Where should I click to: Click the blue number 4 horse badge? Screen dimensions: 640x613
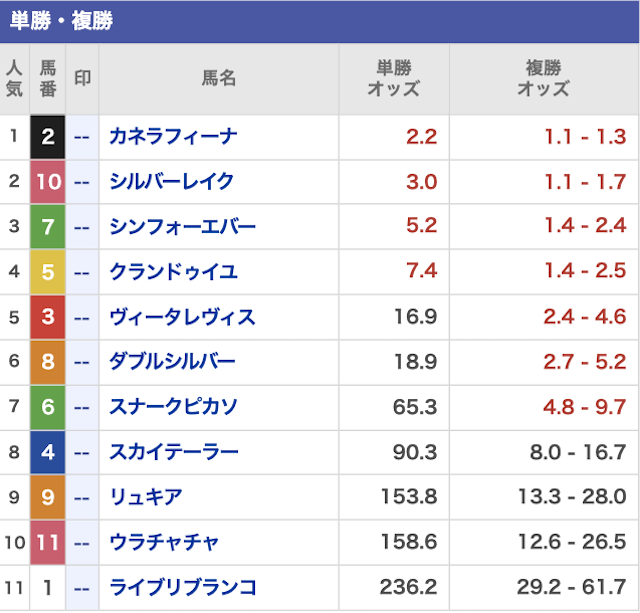(x=48, y=452)
